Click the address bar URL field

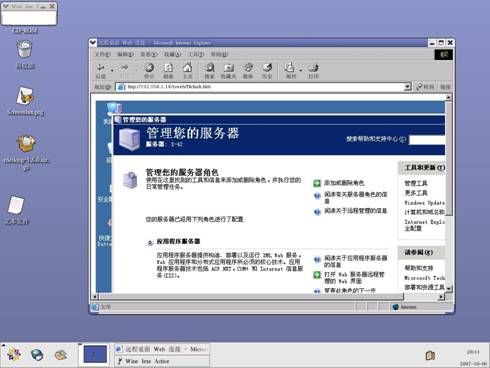point(263,87)
